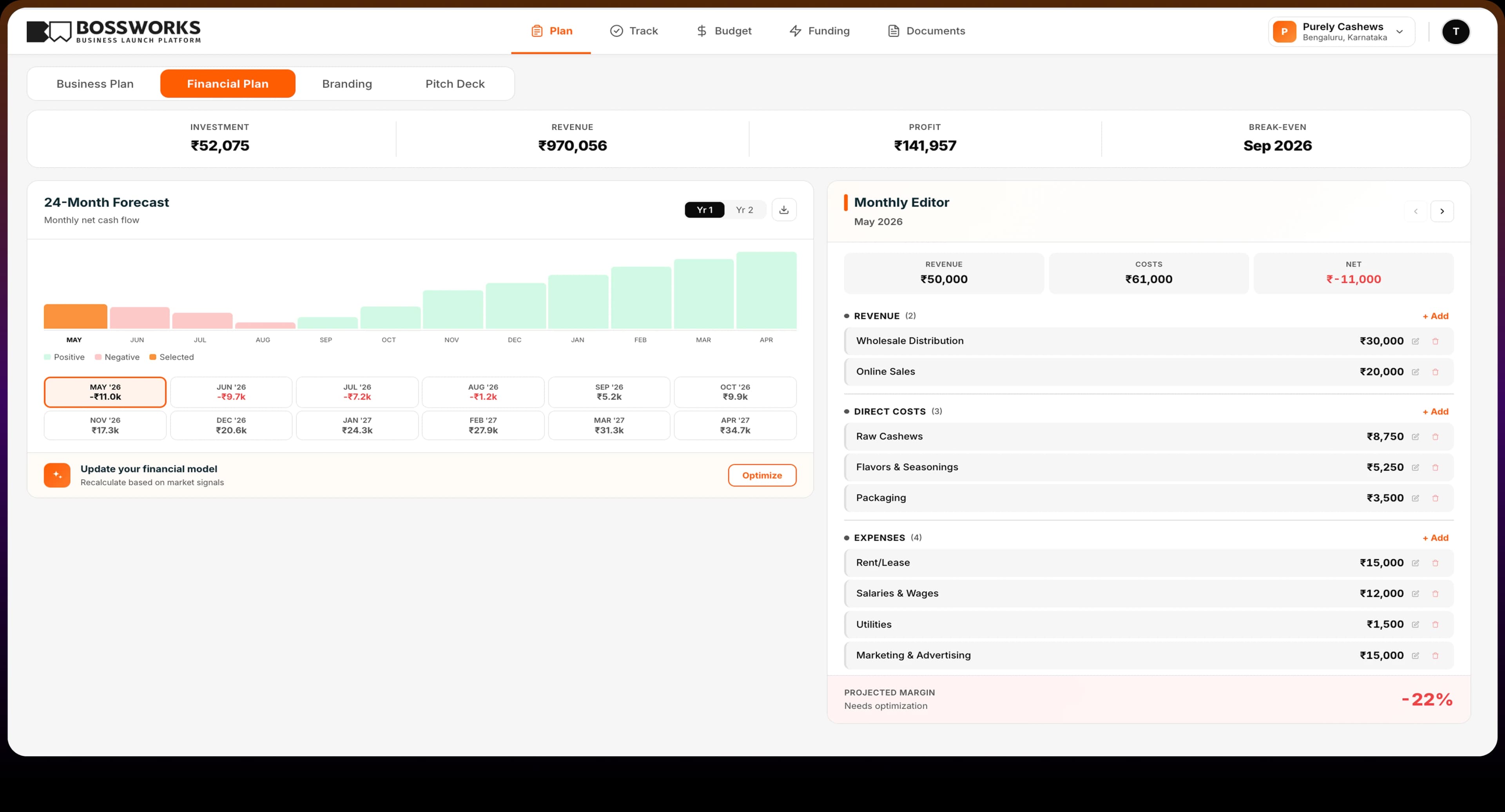The height and width of the screenshot is (812, 1505).
Task: Select the DEC '26 month card
Action: point(231,425)
